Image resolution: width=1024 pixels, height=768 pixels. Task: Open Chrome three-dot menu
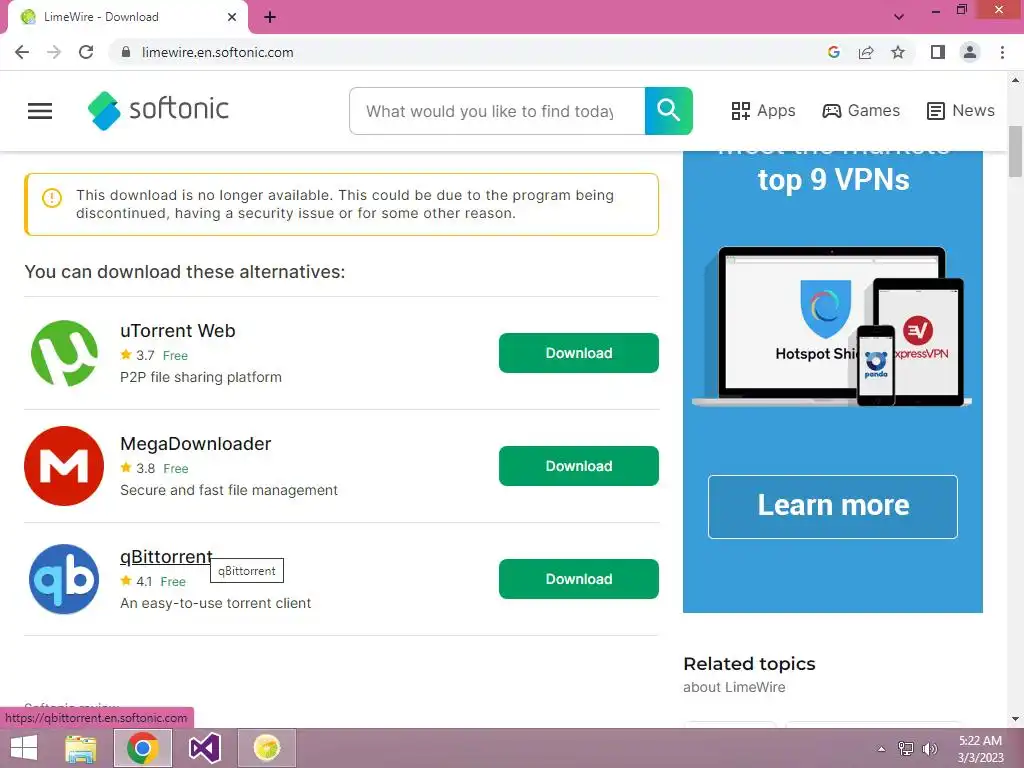[1002, 52]
